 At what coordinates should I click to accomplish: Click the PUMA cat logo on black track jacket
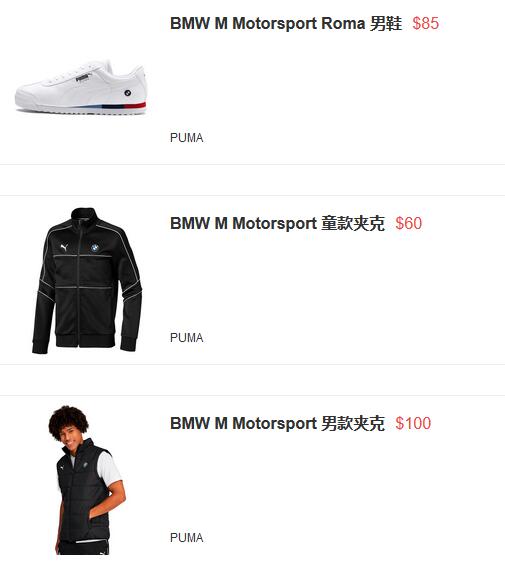(x=64, y=247)
